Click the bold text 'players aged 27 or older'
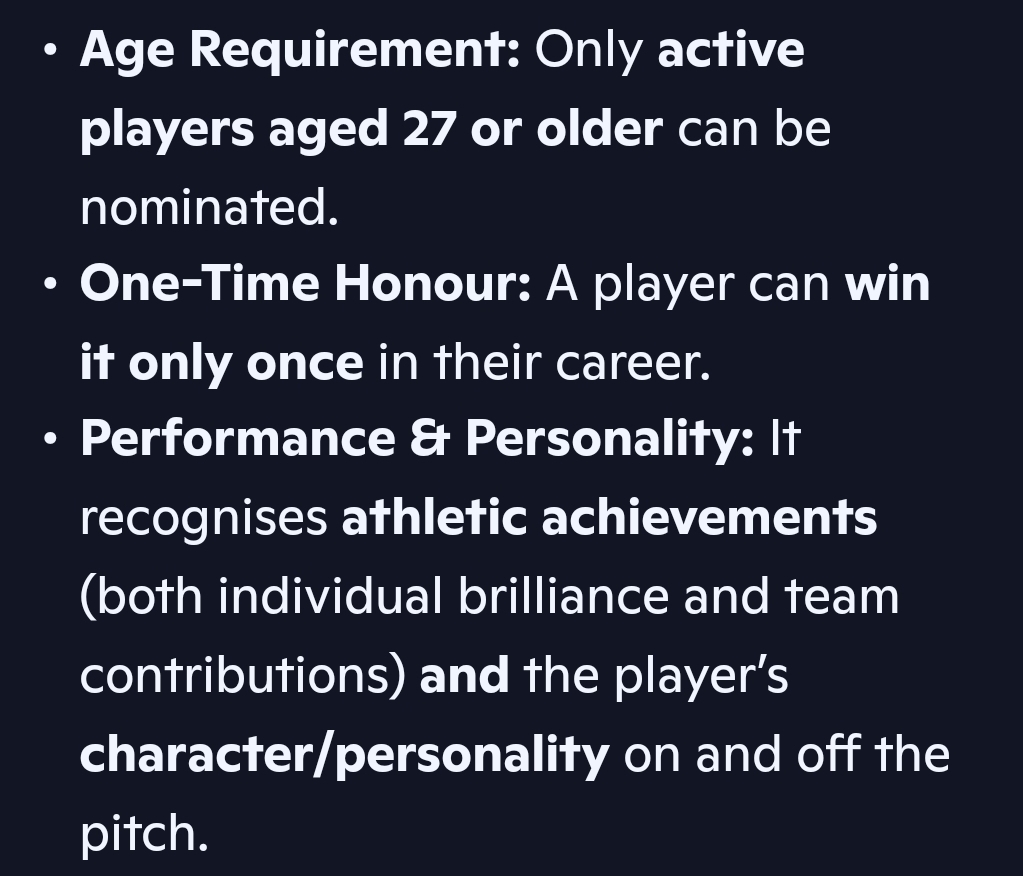 [371, 131]
